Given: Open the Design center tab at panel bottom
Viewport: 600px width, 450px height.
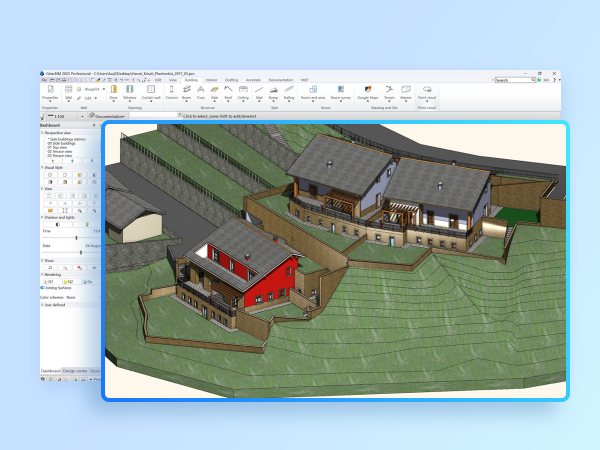Looking at the screenshot, I should click(x=75, y=371).
